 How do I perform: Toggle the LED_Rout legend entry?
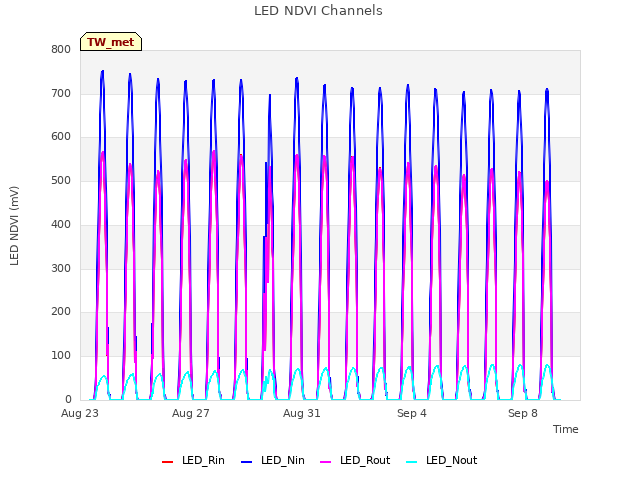tap(355, 461)
